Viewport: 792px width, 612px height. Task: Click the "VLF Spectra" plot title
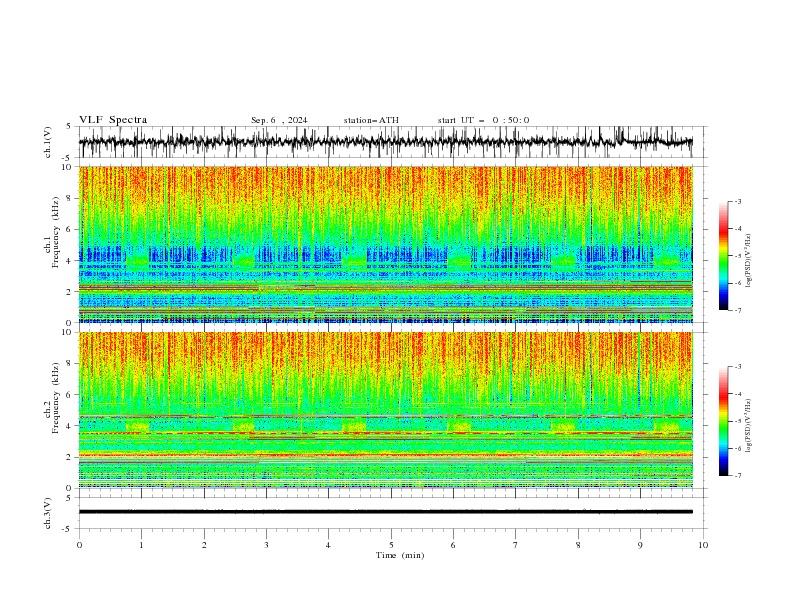113,120
